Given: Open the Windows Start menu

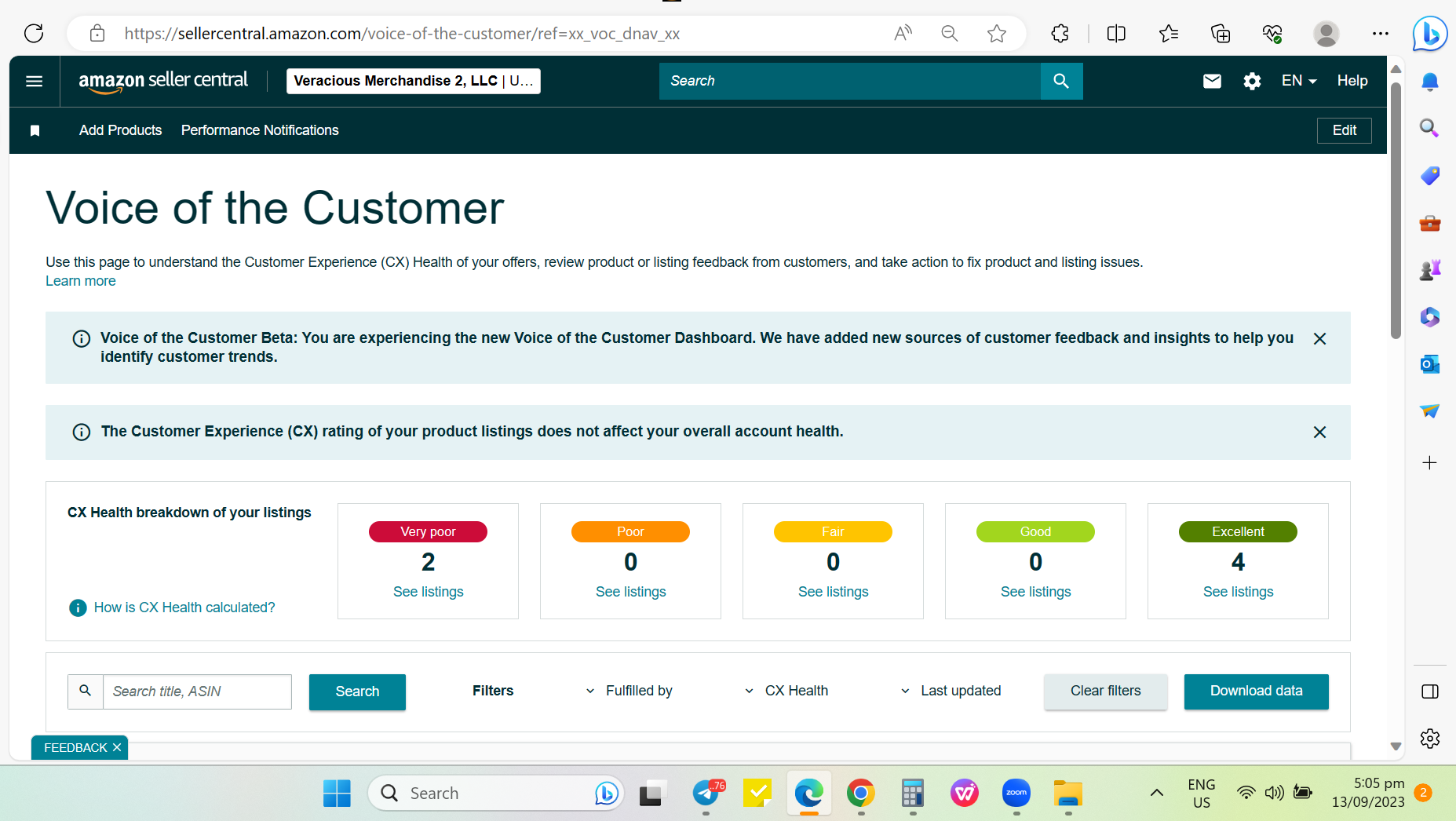Looking at the screenshot, I should (338, 794).
